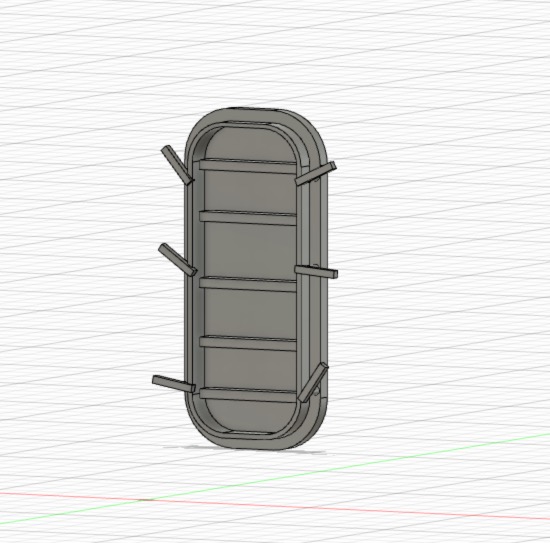Click the topmost horizontal crossbar inside the frame
This screenshot has height=543, width=550.
pos(248,166)
